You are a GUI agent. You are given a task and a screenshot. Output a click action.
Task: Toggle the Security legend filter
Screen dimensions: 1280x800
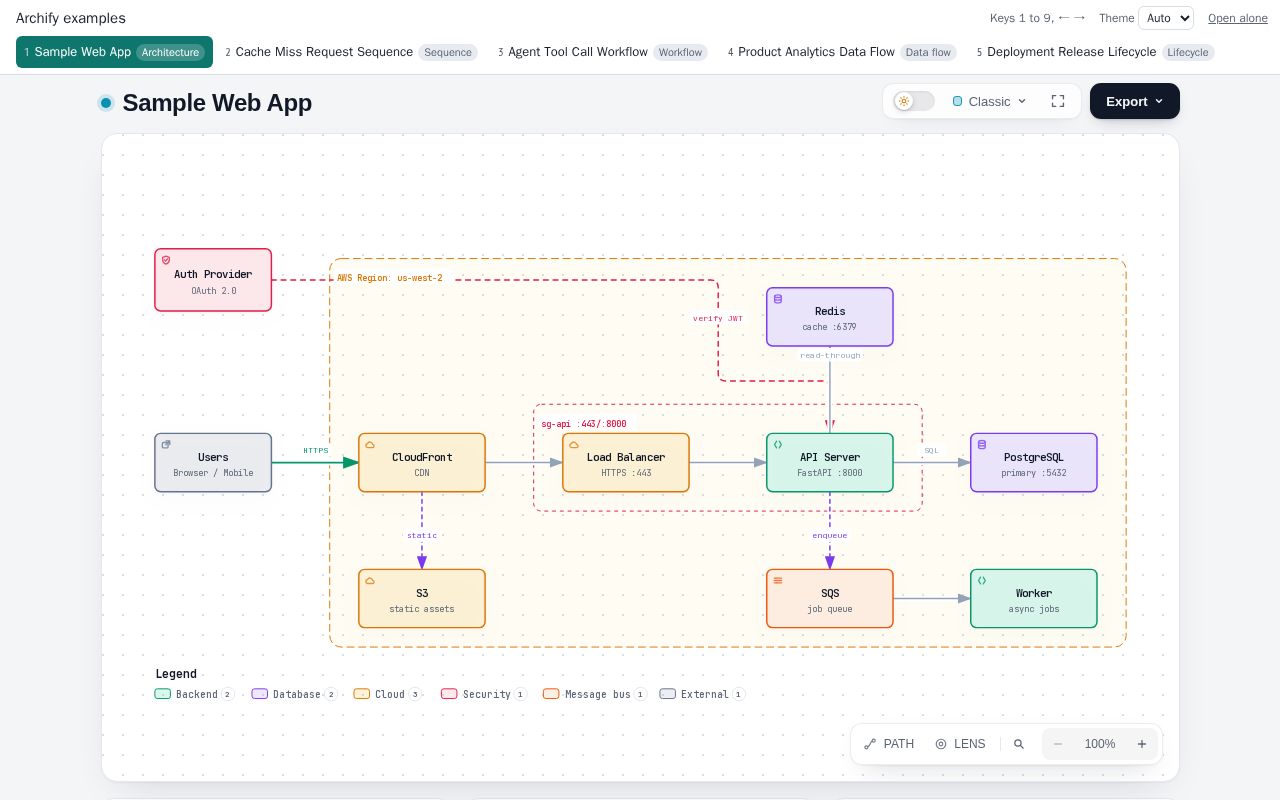[x=484, y=694]
